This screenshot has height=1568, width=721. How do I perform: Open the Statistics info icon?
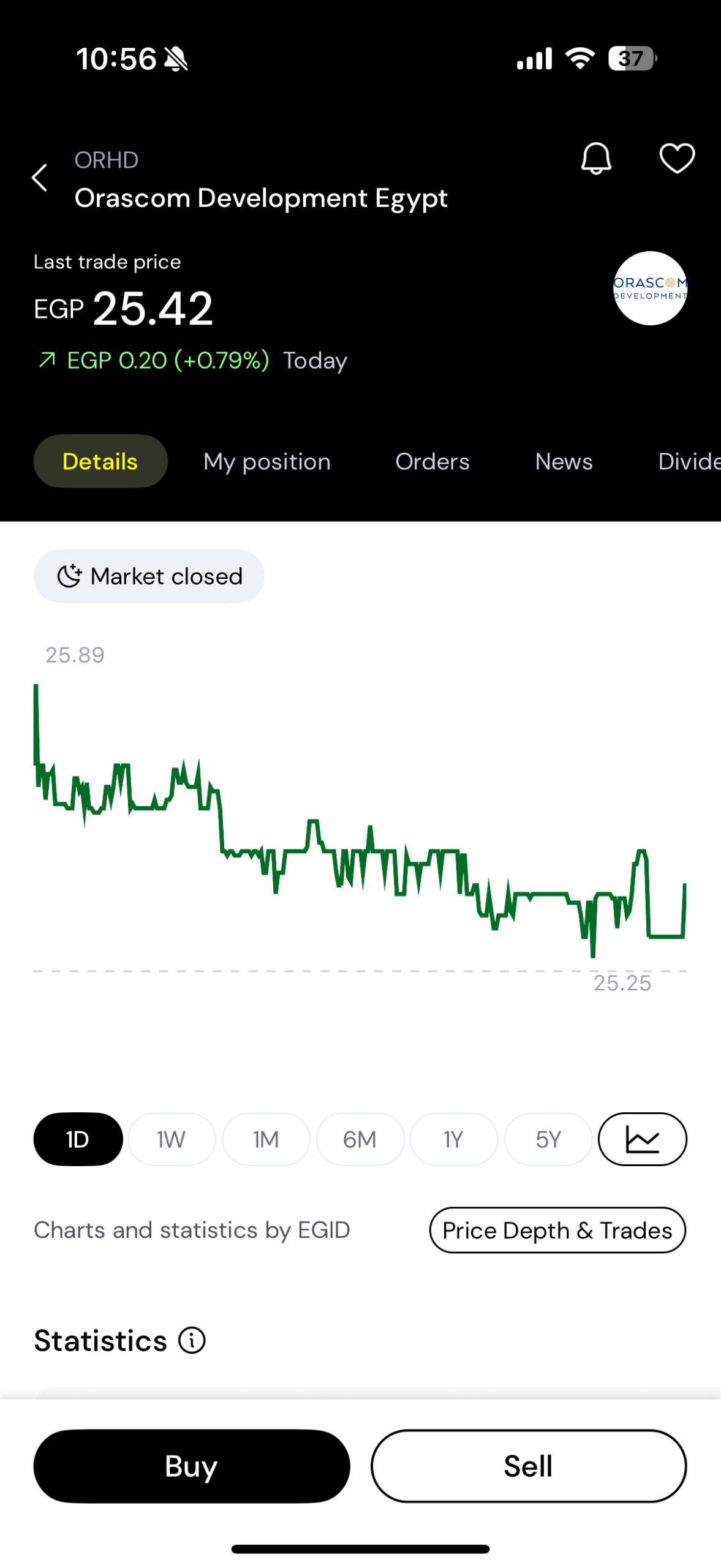(192, 1340)
